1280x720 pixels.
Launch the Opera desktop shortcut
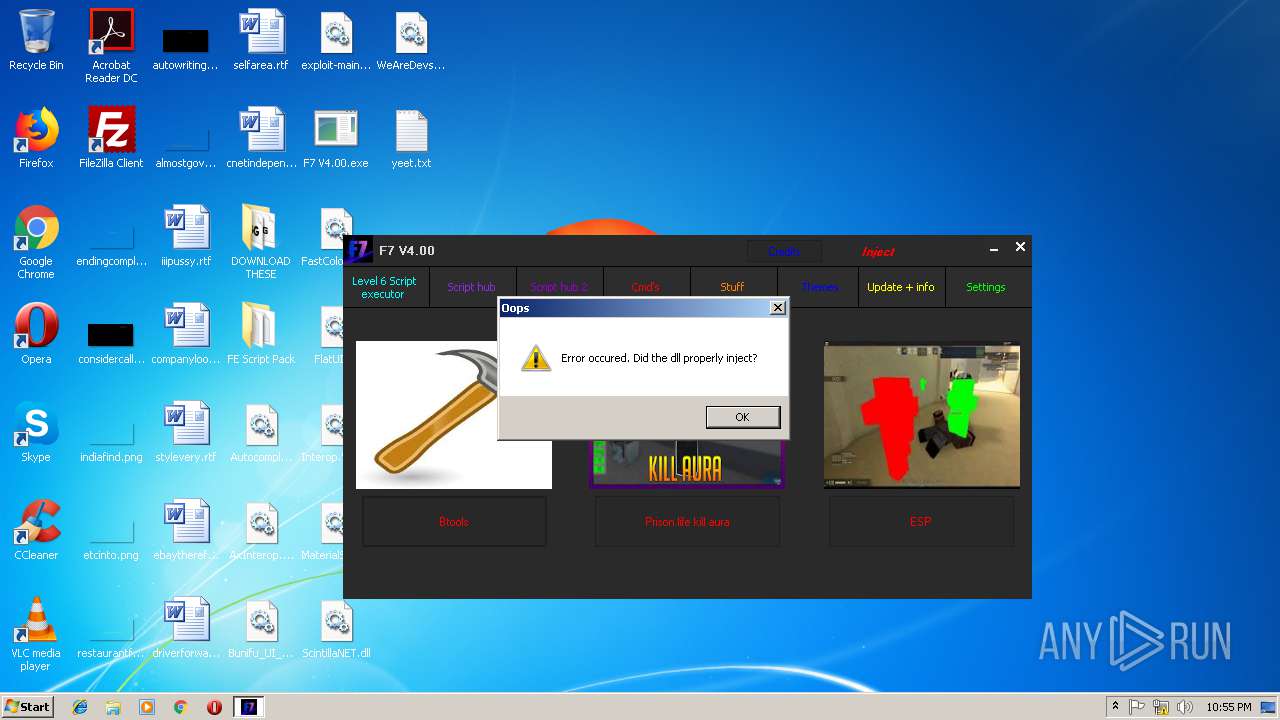click(x=36, y=335)
